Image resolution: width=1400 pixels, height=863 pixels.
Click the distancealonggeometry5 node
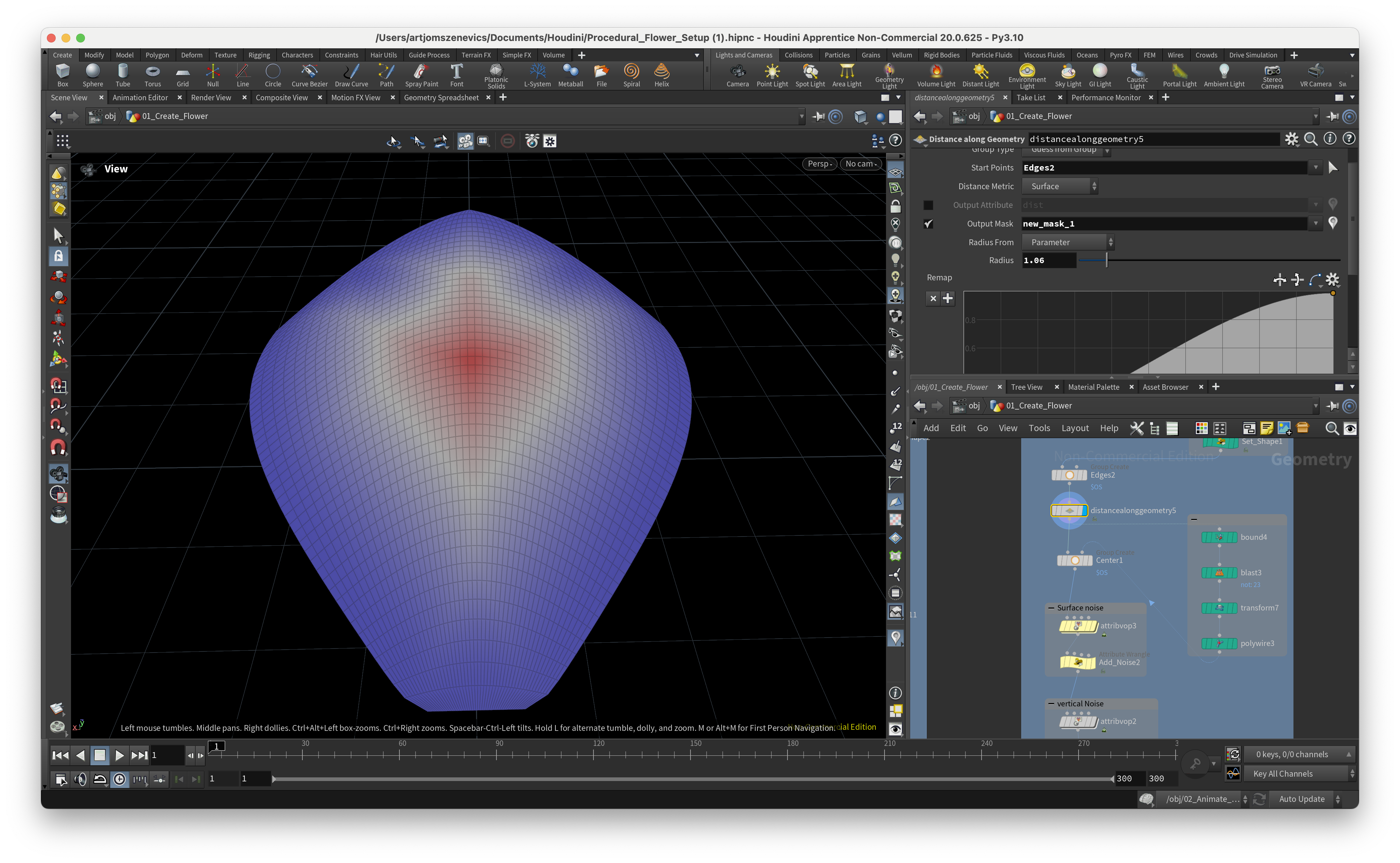1069,510
